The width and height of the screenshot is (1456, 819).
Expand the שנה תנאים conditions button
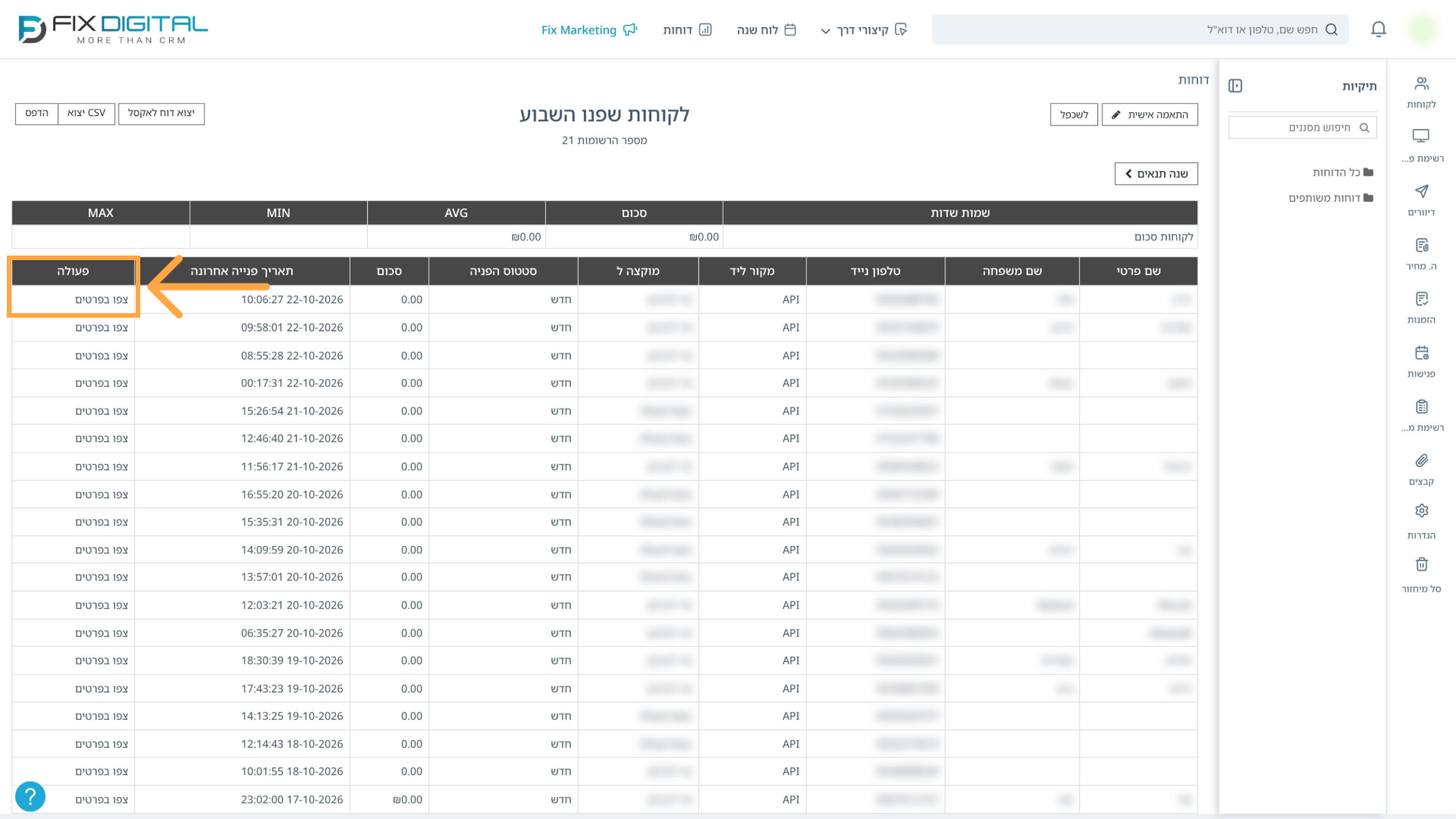coord(1156,174)
